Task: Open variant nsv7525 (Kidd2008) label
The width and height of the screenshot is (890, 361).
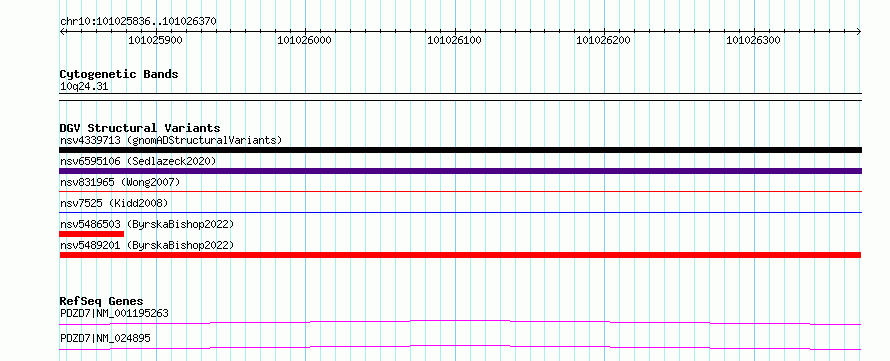Action: (x=114, y=203)
